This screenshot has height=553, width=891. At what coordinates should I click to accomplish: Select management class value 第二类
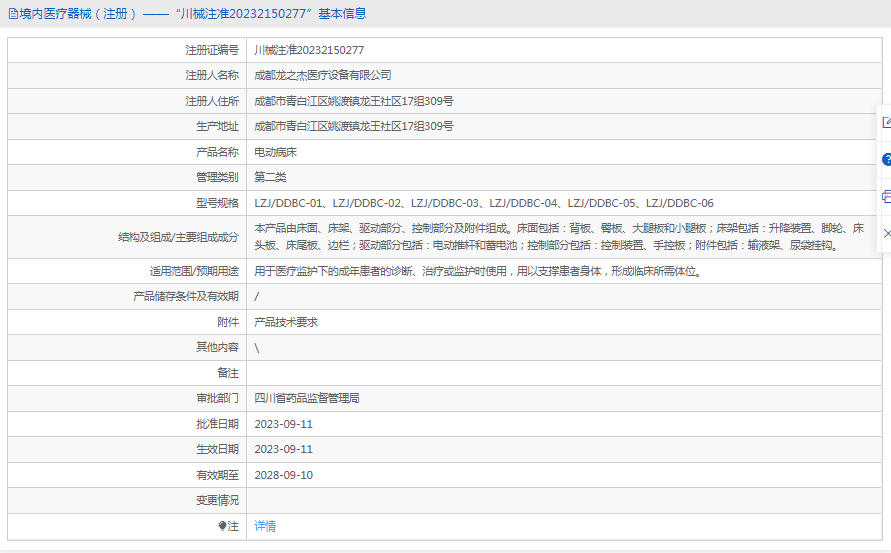(x=270, y=177)
